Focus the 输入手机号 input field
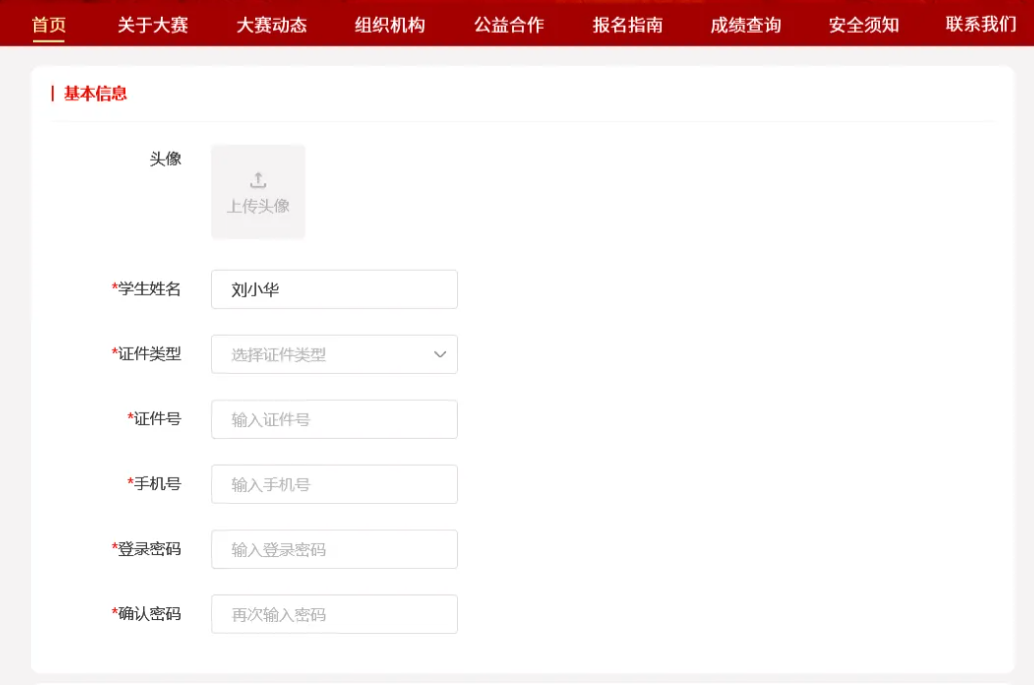The width and height of the screenshot is (1034, 685). point(334,485)
